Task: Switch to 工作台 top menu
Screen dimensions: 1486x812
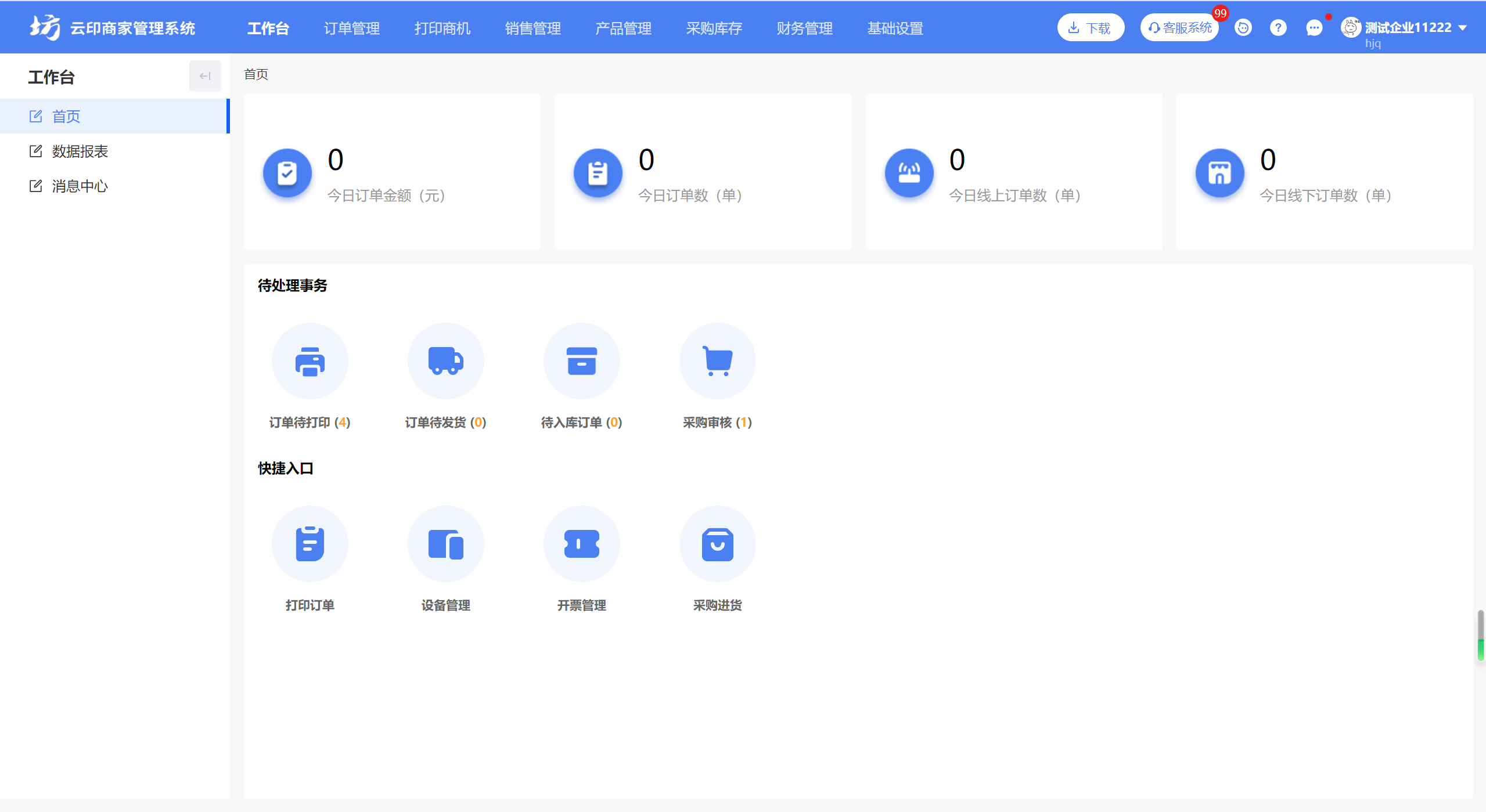Action: (268, 28)
